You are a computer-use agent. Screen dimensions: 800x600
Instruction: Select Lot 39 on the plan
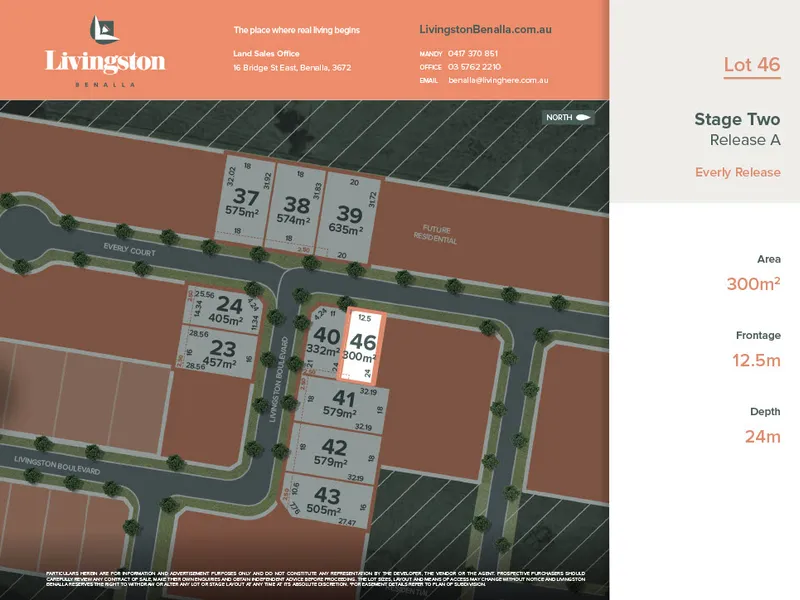click(x=349, y=215)
